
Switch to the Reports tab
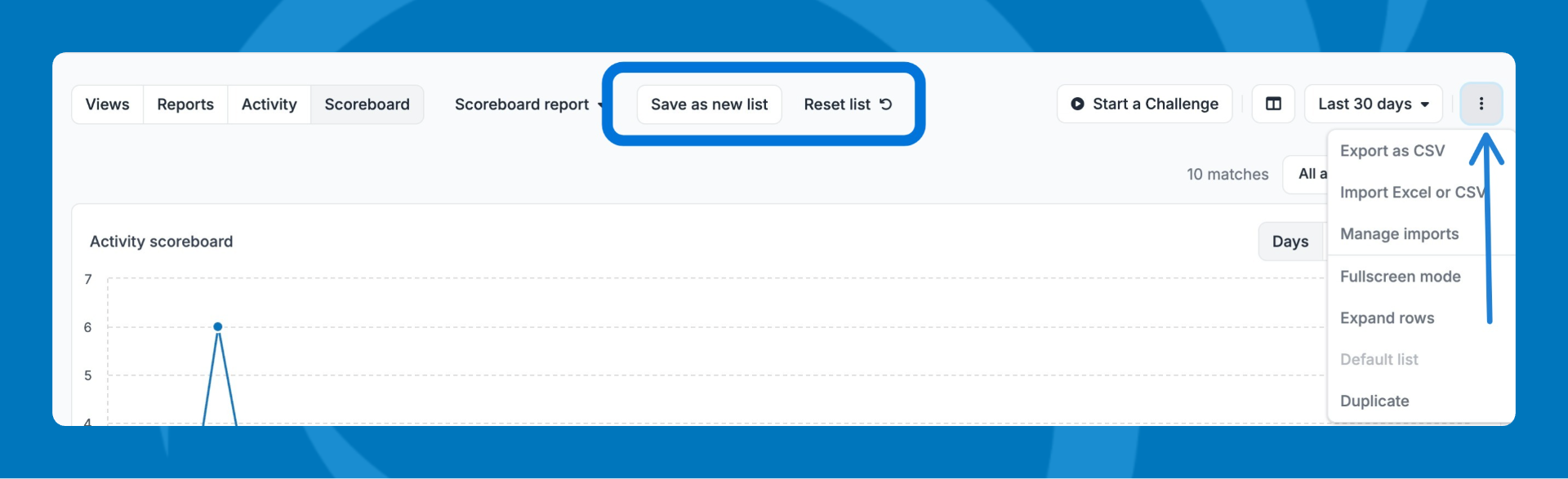pos(185,104)
